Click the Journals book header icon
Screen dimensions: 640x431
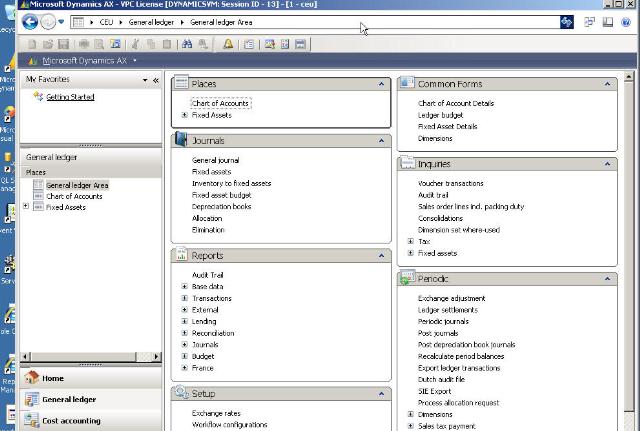(x=180, y=139)
